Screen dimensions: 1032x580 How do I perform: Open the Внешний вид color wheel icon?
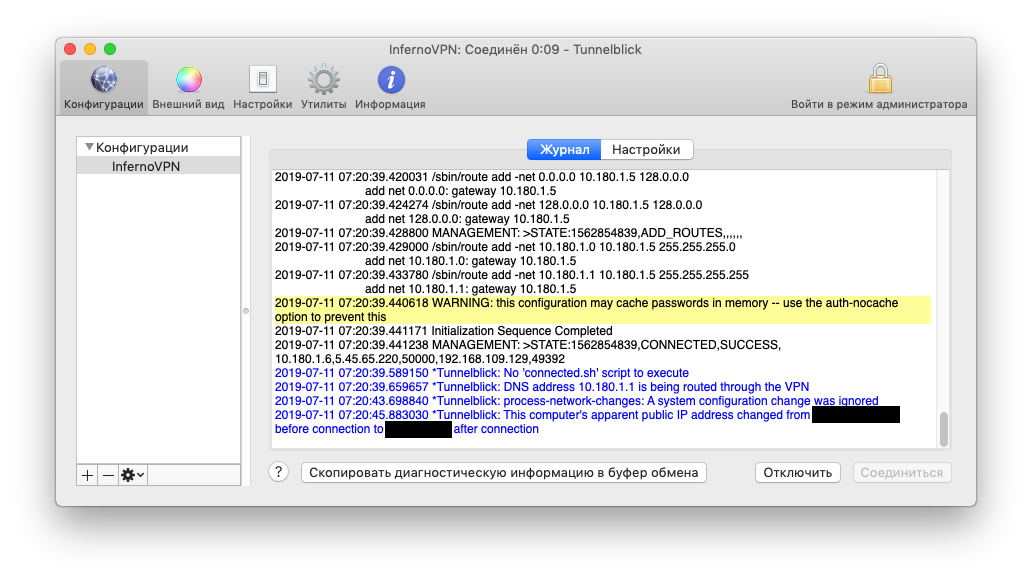point(188,80)
